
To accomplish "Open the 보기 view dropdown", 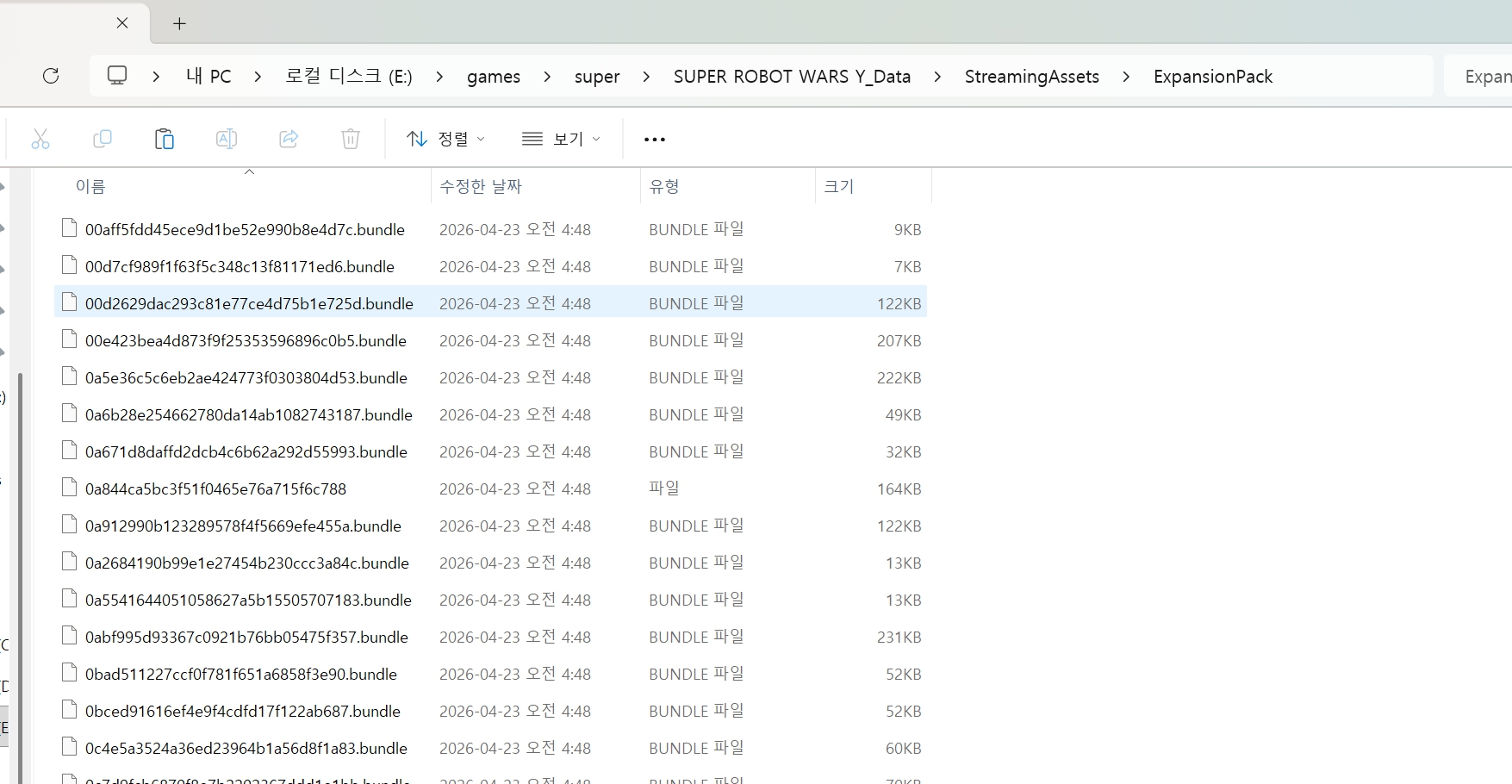I will coord(561,139).
